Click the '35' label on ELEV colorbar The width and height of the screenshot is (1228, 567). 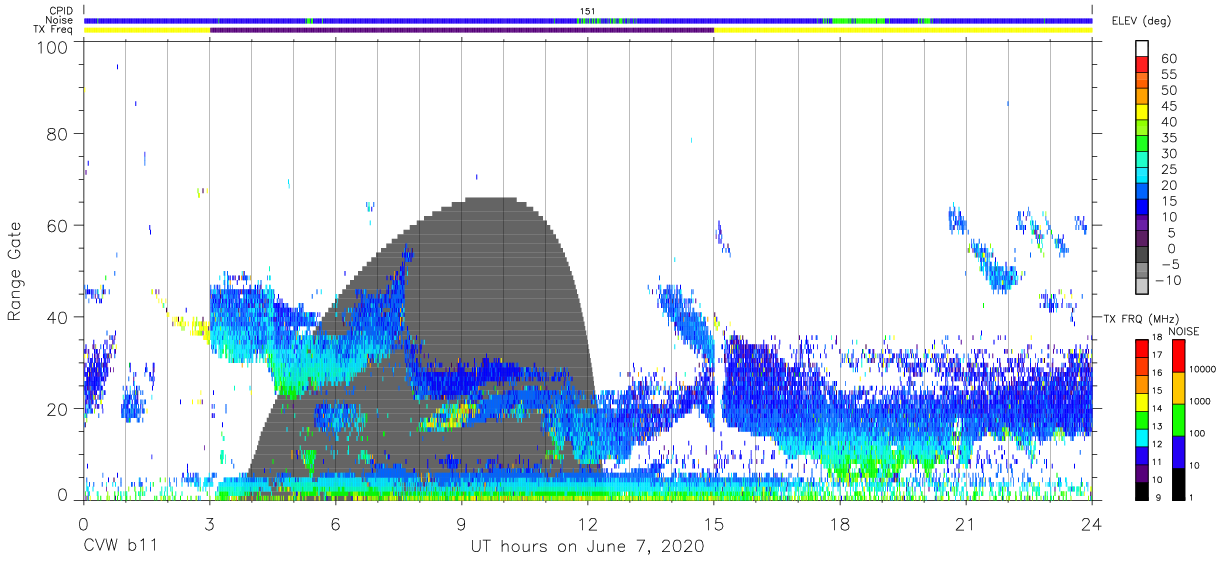pyautogui.click(x=1168, y=138)
